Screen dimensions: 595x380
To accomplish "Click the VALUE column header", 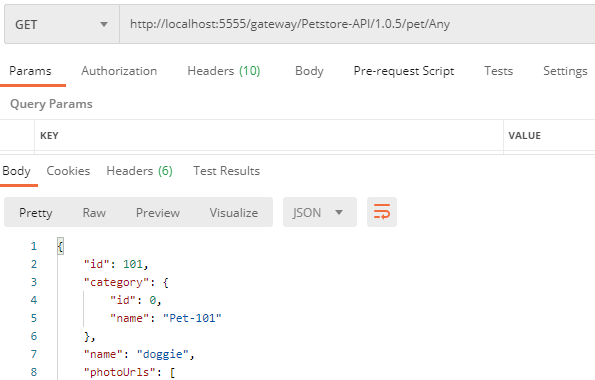I will click(524, 136).
